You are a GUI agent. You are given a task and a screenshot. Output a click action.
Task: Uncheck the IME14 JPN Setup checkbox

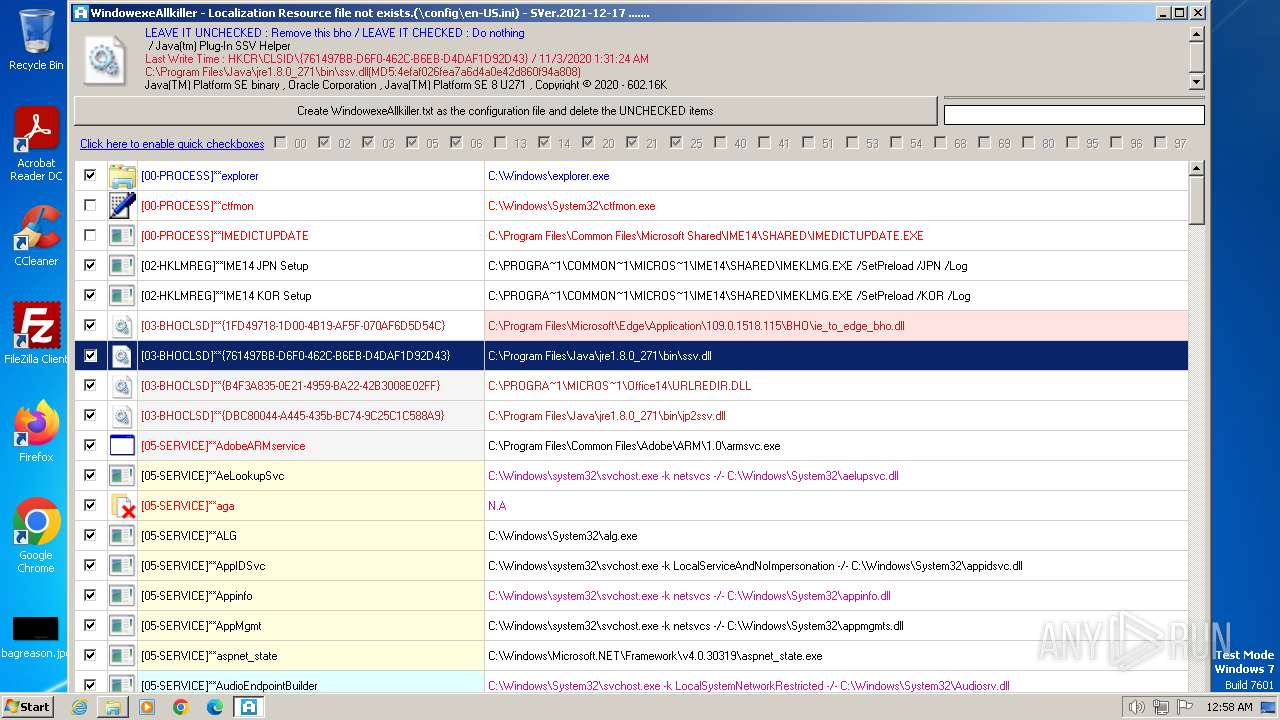click(90, 265)
